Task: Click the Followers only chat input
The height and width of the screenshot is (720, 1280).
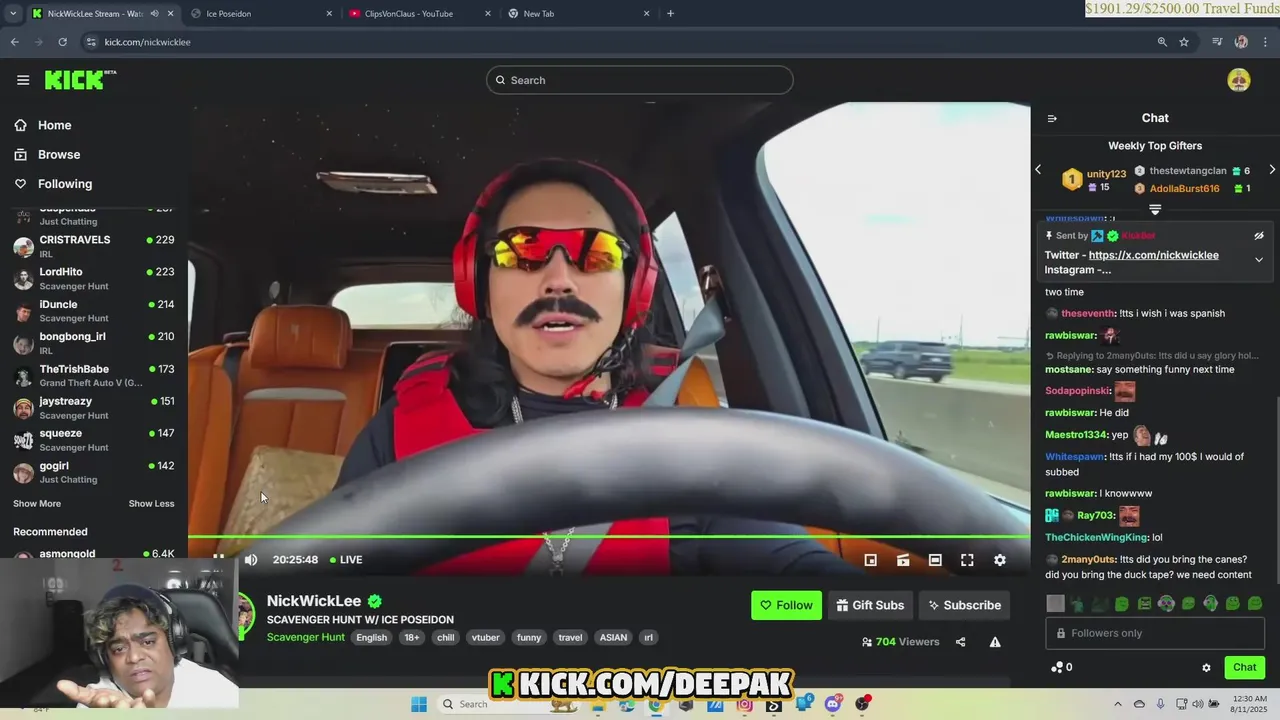Action: pyautogui.click(x=1155, y=633)
